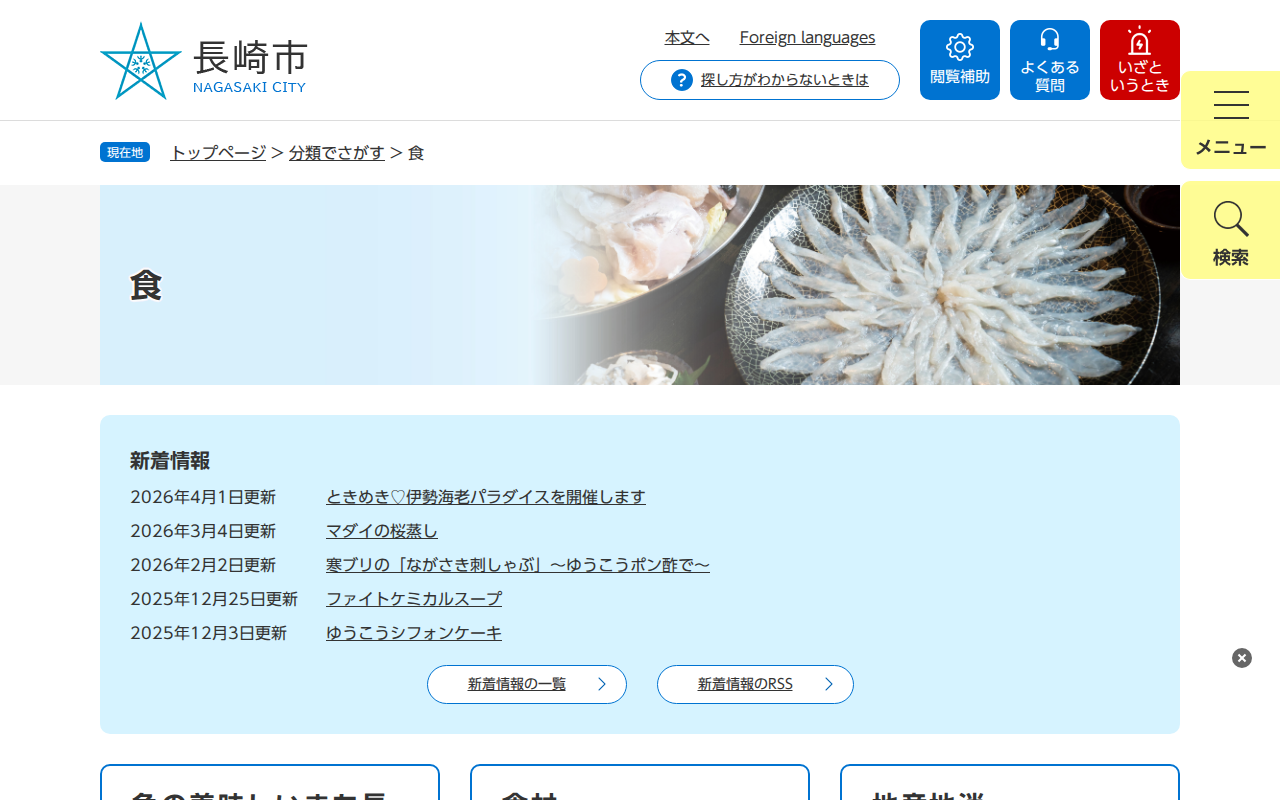Click the 2026年3月4日更新 date text
The height and width of the screenshot is (800, 1280).
click(203, 531)
